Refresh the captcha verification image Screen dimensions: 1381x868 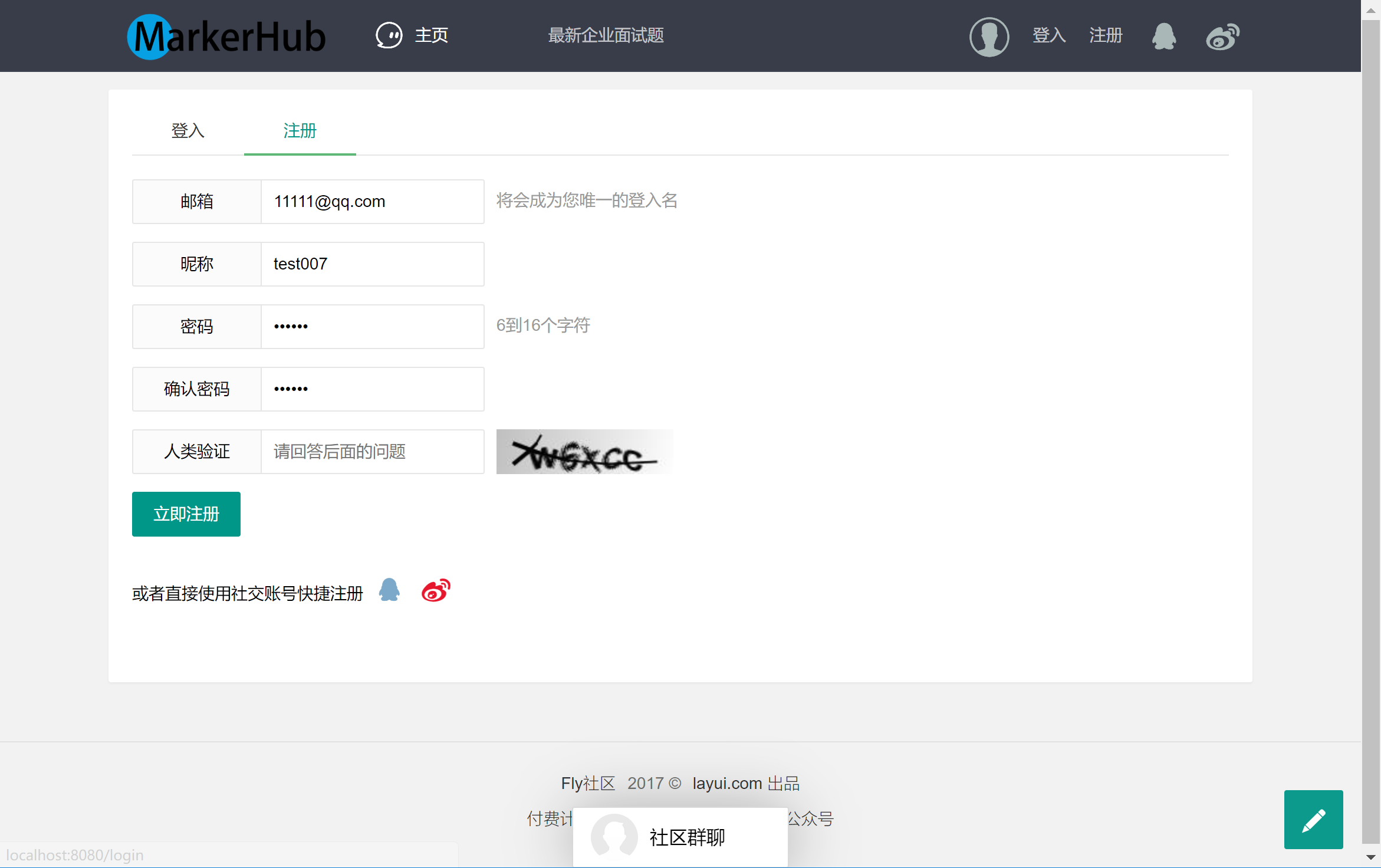[x=584, y=452]
